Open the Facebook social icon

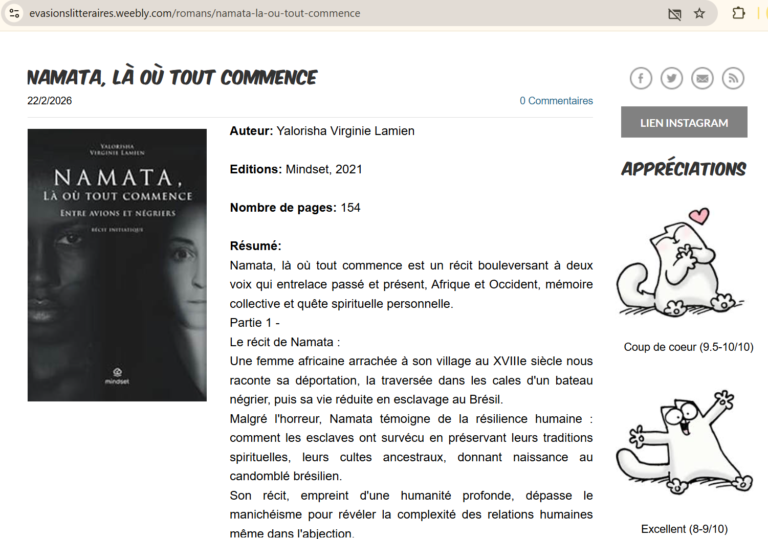point(641,78)
